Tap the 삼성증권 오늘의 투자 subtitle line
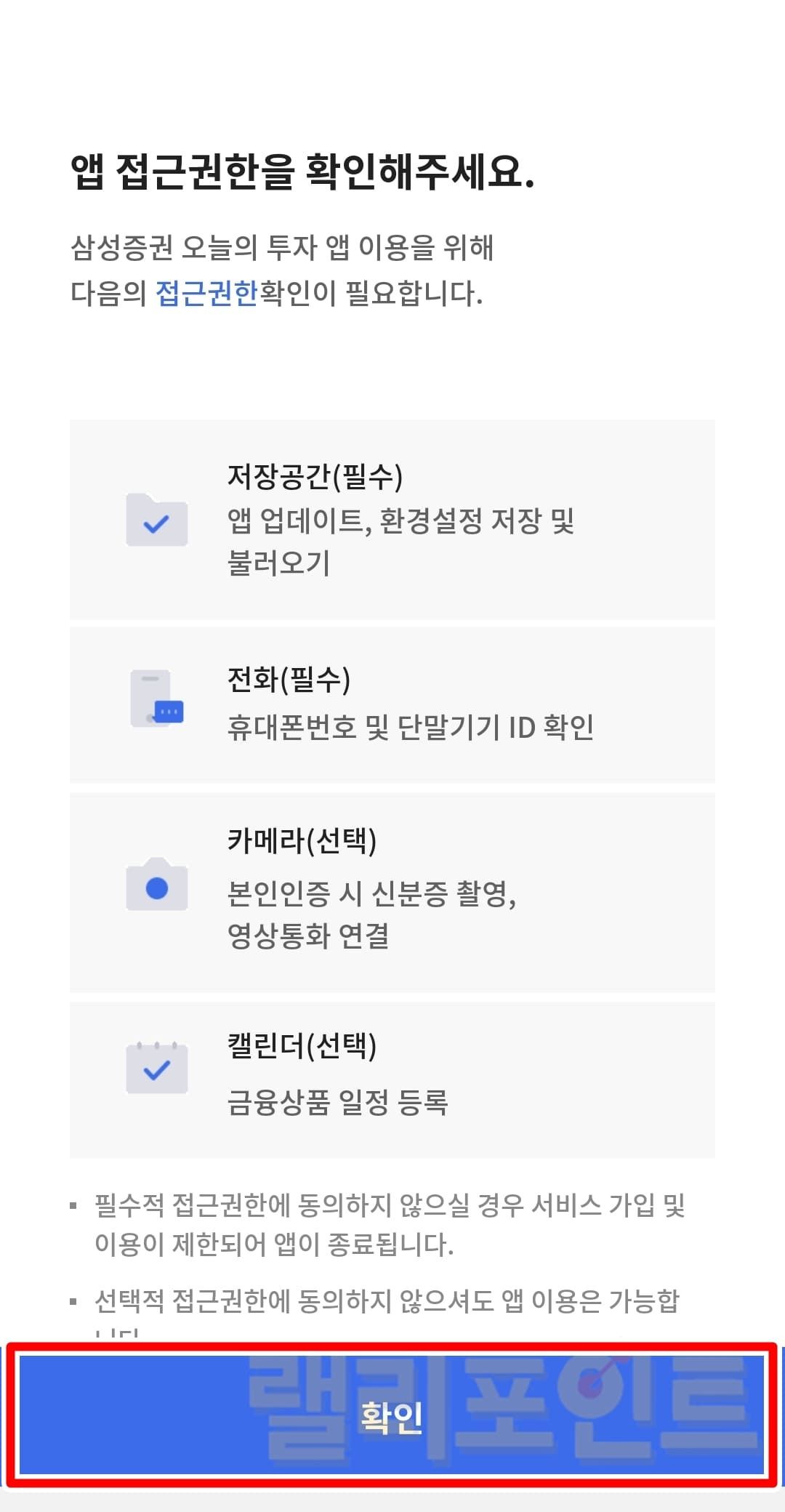This screenshot has height=1512, width=785. pyautogui.click(x=282, y=248)
